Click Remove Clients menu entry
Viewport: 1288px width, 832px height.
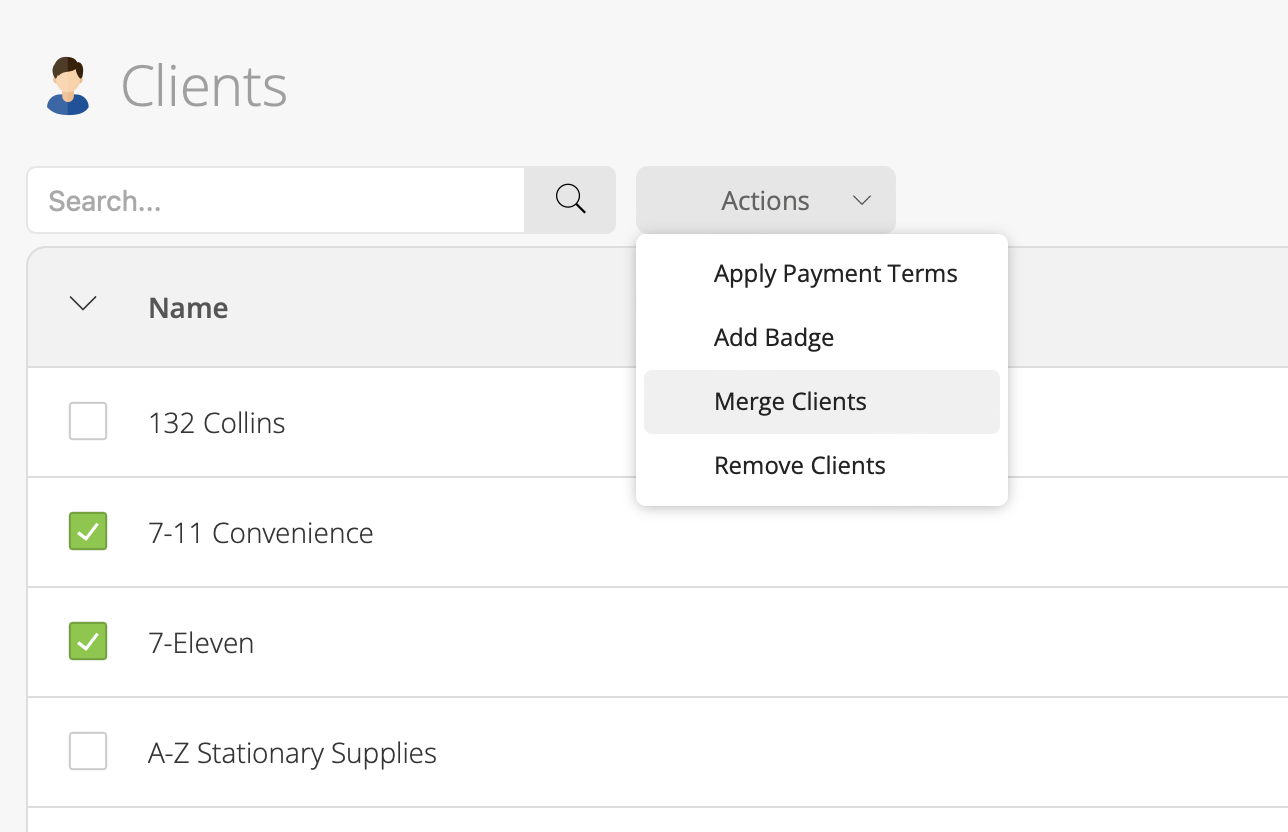point(799,466)
